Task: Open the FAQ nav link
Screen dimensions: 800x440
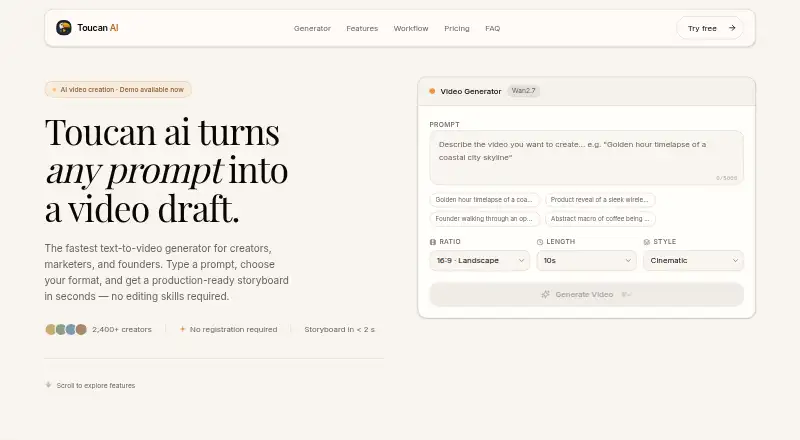Action: 492,29
